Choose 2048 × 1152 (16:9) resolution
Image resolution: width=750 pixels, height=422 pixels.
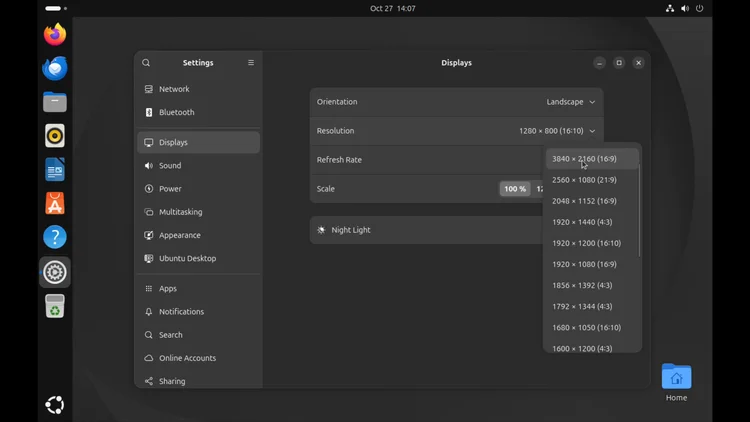pos(592,201)
